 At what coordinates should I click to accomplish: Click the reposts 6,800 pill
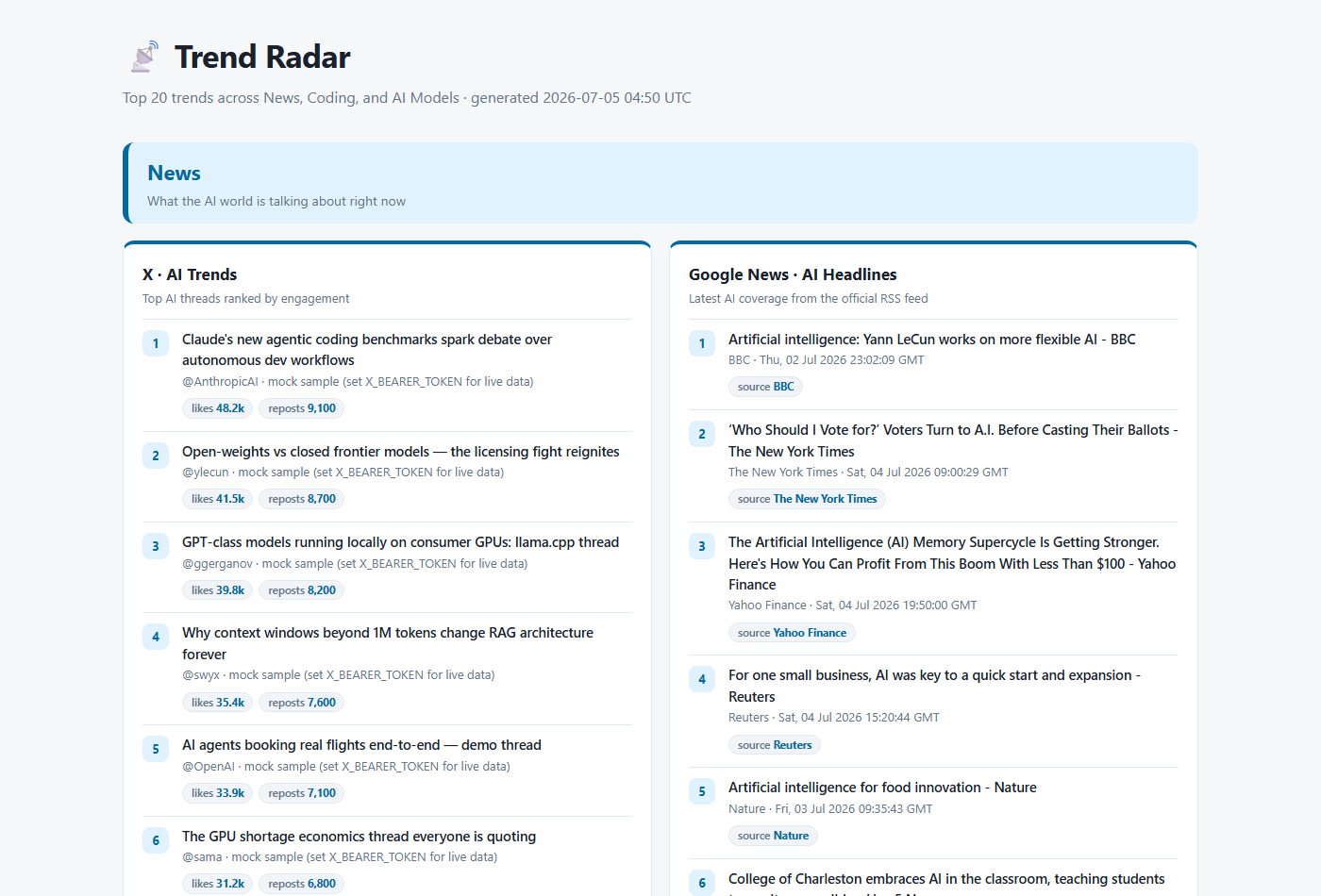[301, 884]
